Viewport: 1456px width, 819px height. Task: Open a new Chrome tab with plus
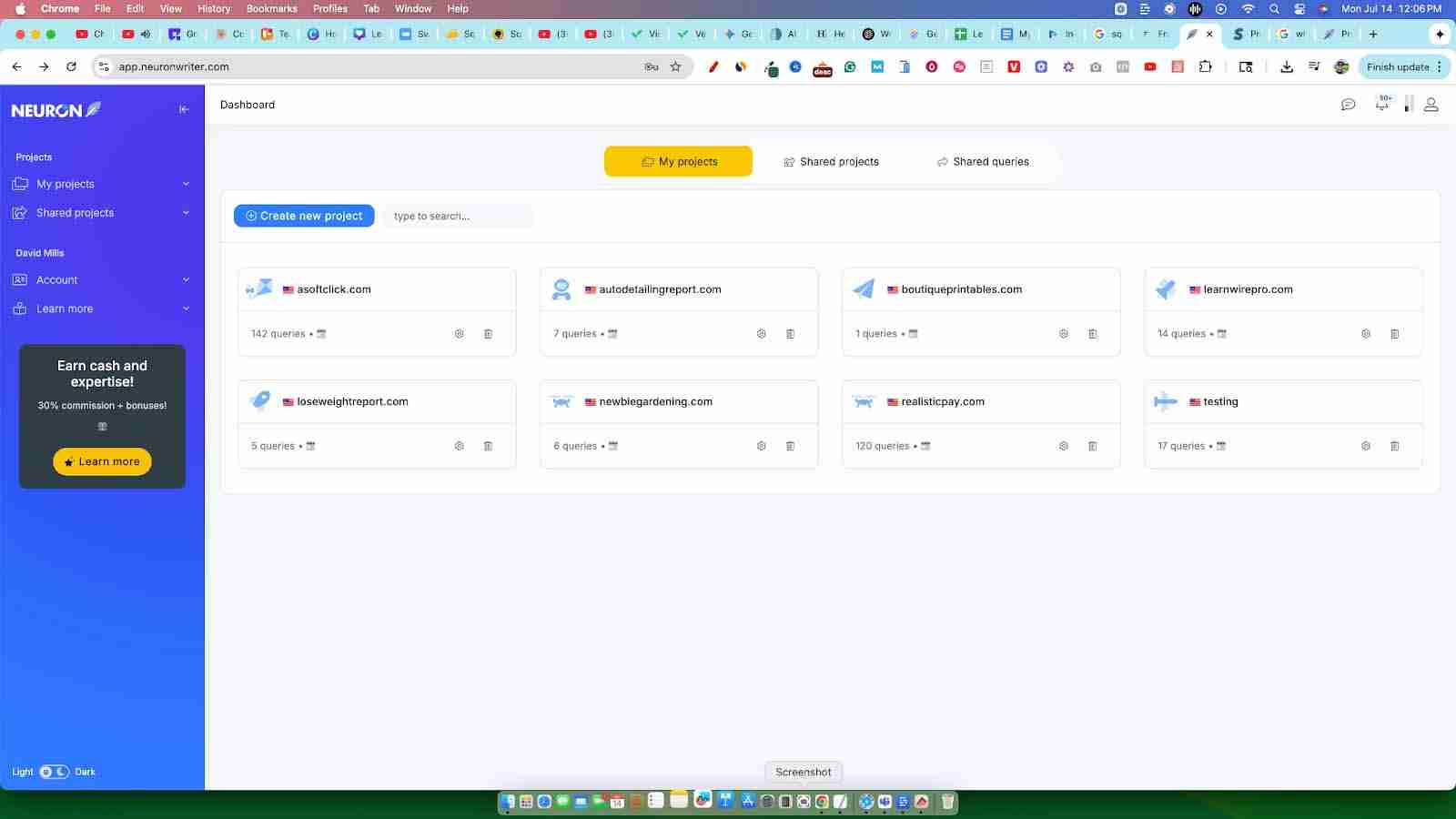[1373, 34]
